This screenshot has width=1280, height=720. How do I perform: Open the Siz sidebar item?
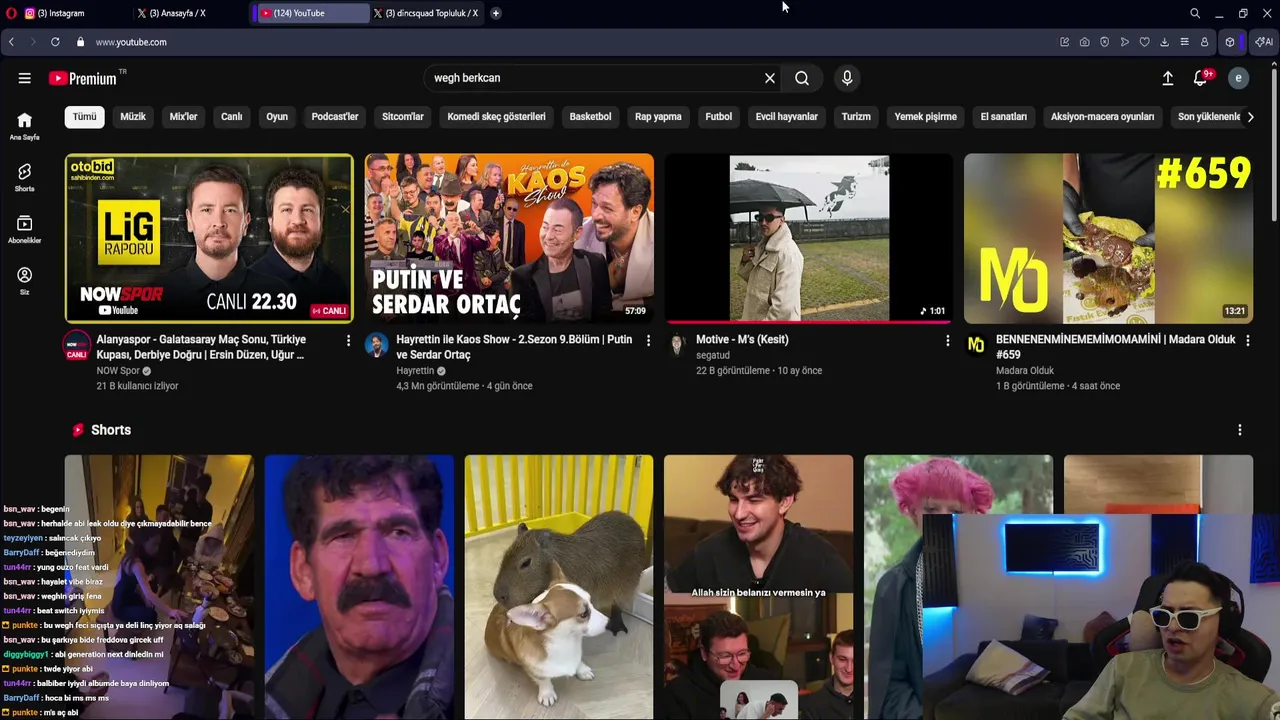point(25,281)
